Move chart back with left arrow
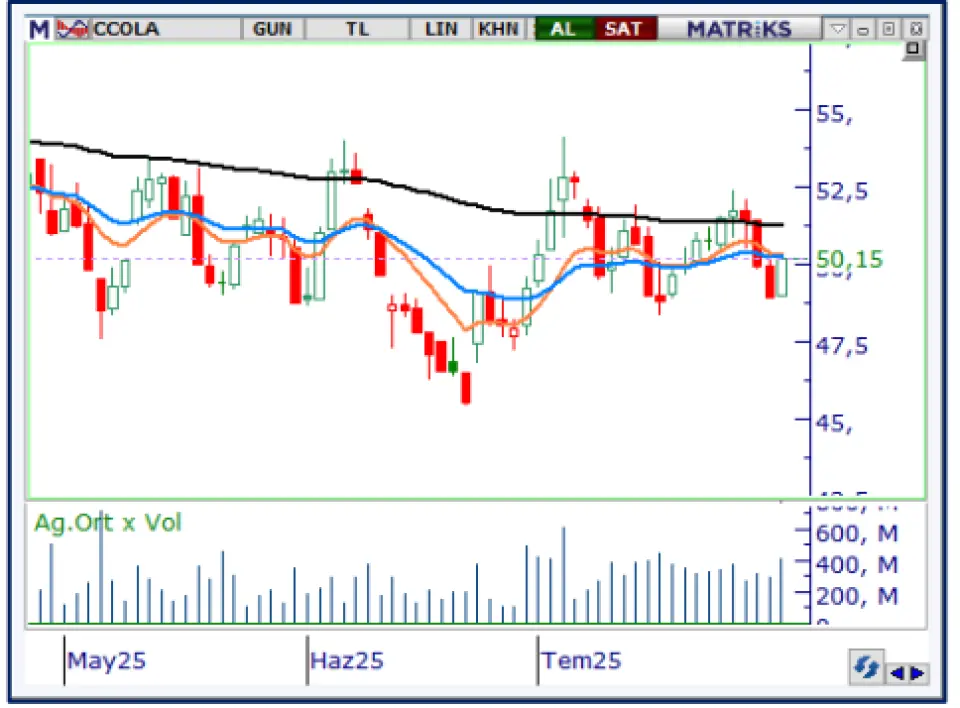This screenshot has width=960, height=708. pos(898,673)
